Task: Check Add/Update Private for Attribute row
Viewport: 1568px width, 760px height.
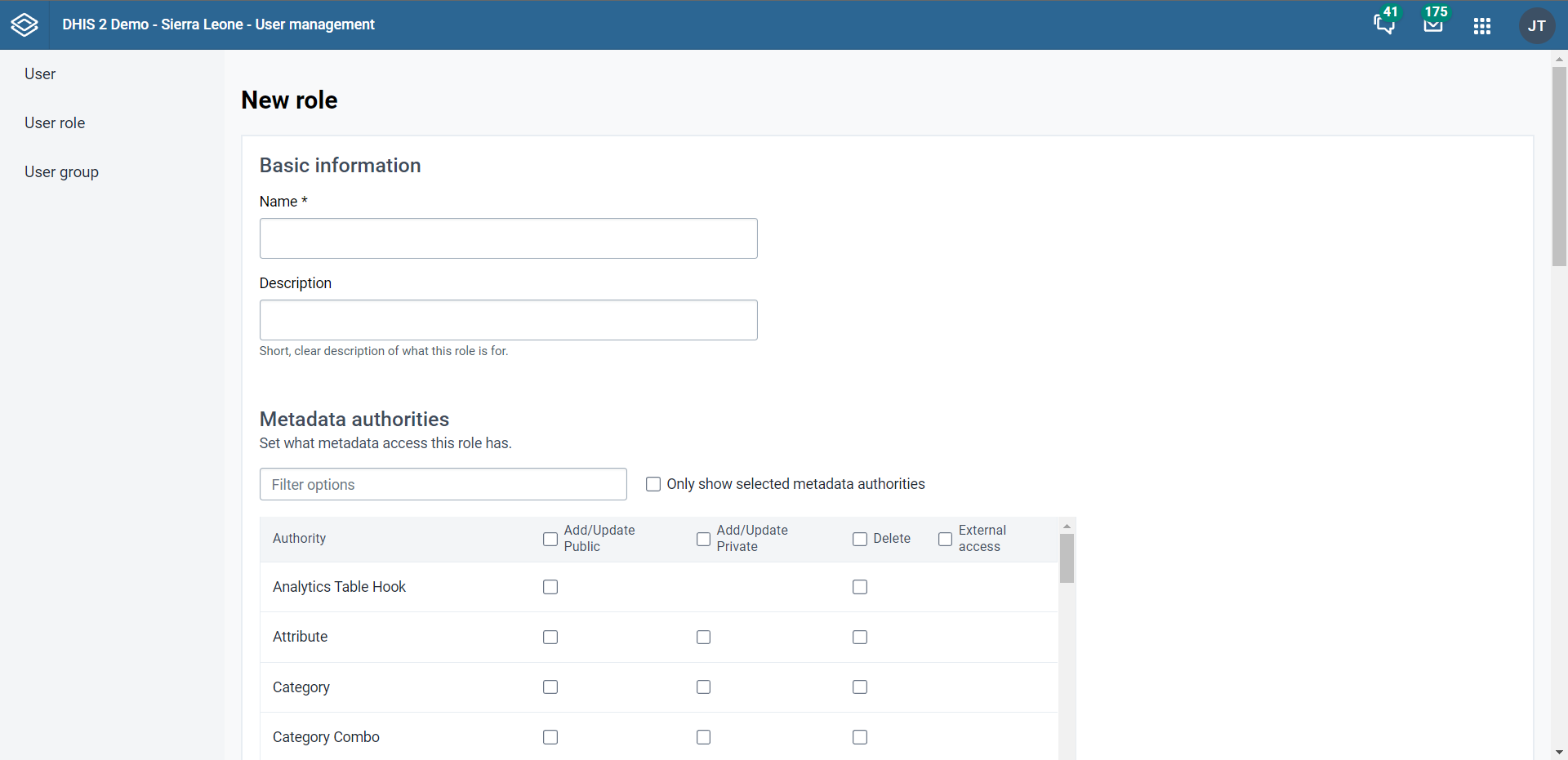Action: 703,637
